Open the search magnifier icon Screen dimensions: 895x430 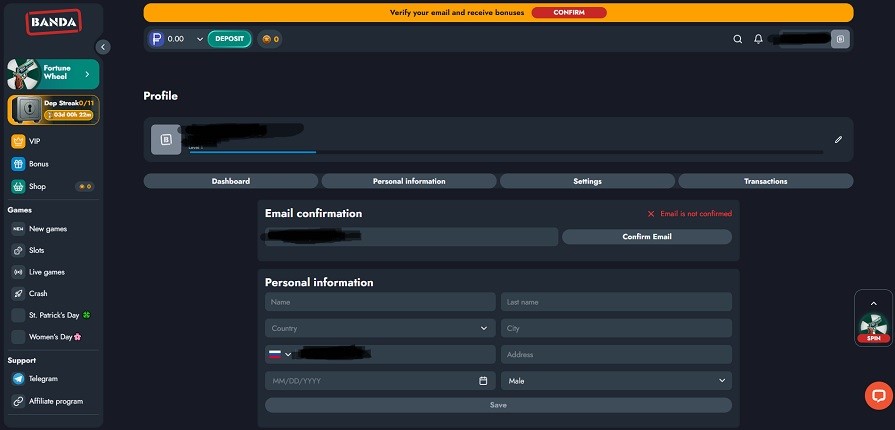coord(737,39)
